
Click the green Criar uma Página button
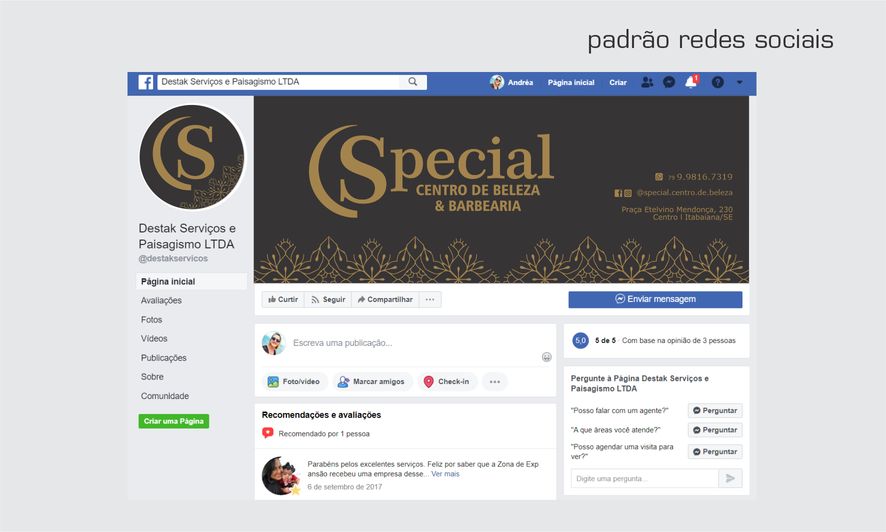coord(173,421)
